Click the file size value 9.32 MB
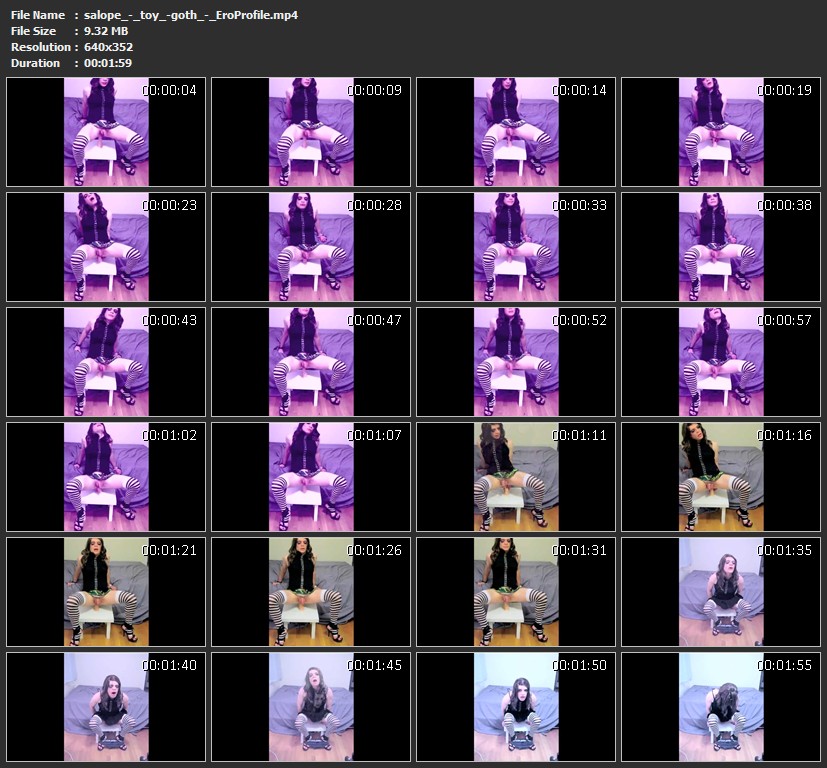 click(107, 31)
